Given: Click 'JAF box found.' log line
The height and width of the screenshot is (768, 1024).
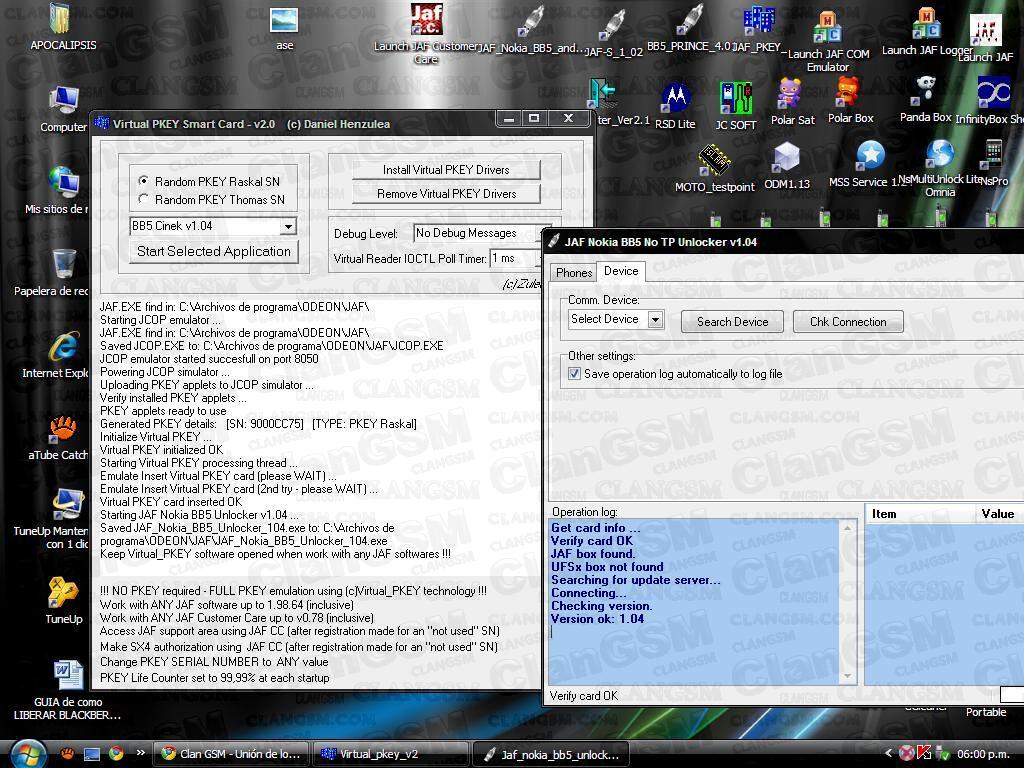Looking at the screenshot, I should pos(593,554).
